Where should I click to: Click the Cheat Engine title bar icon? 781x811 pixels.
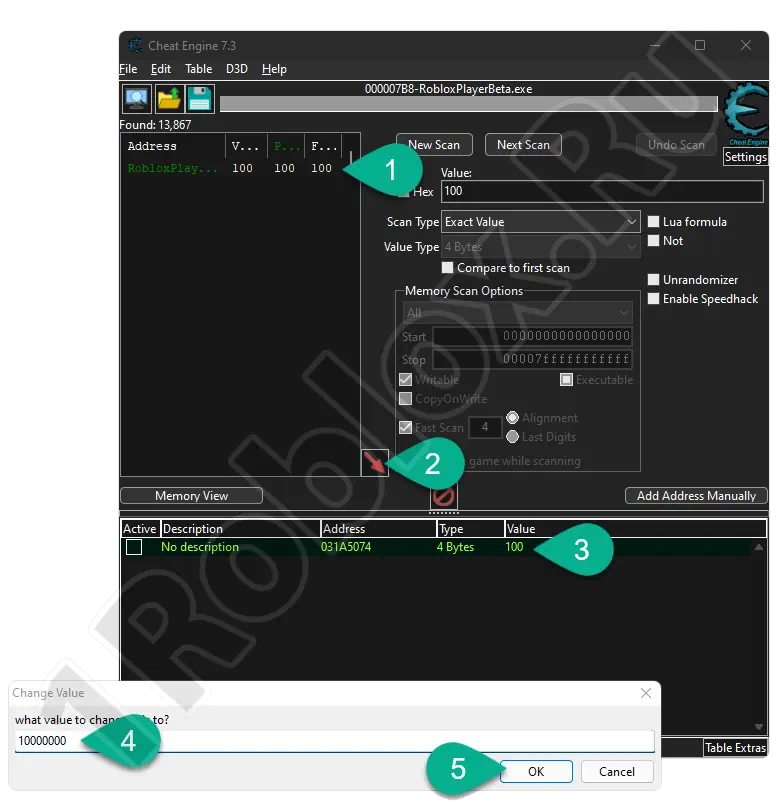point(136,46)
